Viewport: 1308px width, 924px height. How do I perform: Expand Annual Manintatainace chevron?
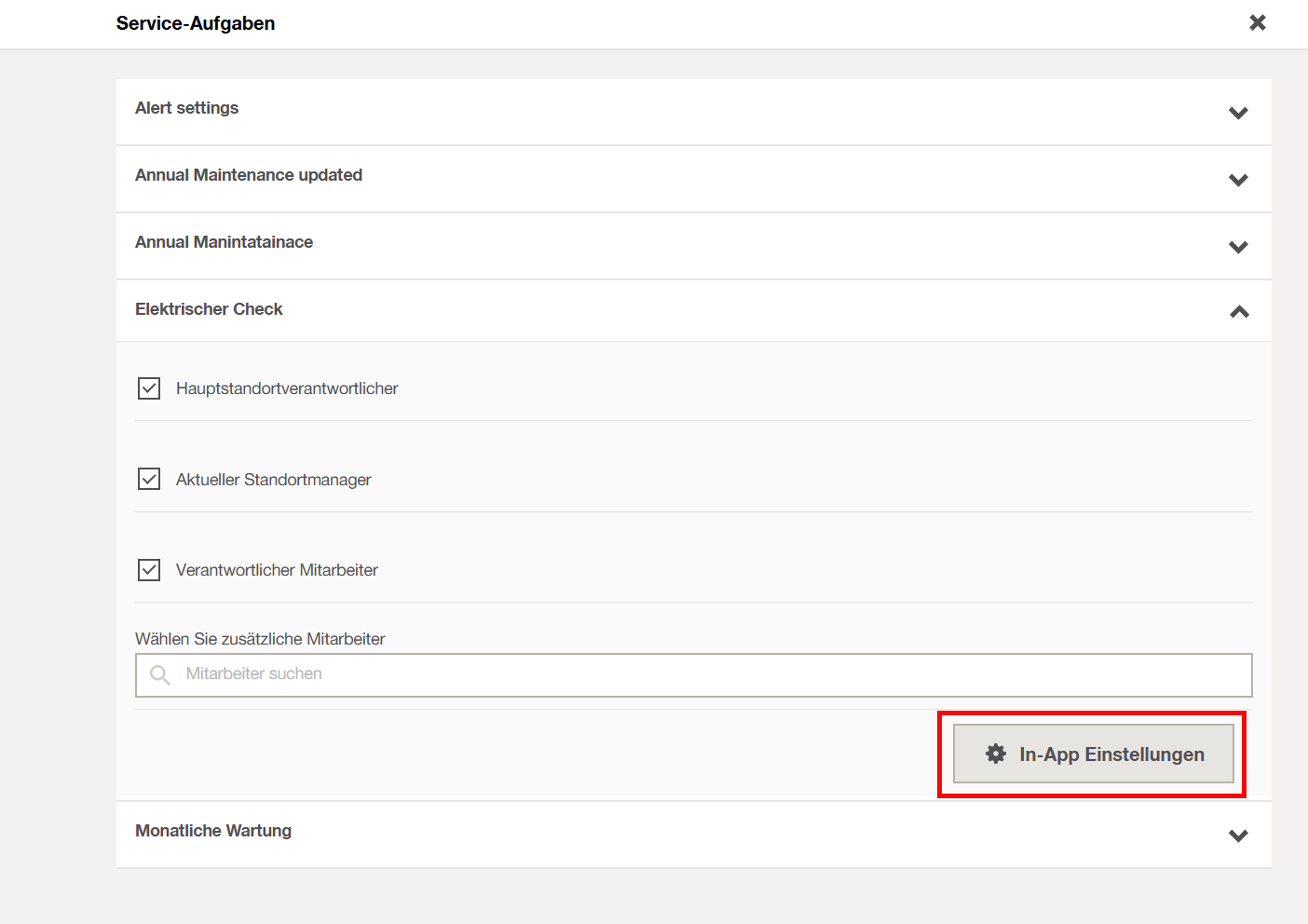(x=1238, y=247)
